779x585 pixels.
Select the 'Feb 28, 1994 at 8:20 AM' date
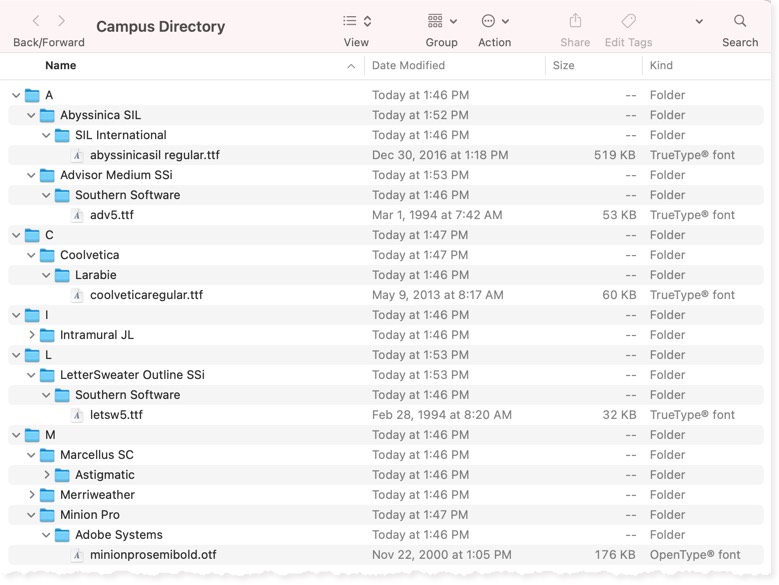(x=442, y=415)
